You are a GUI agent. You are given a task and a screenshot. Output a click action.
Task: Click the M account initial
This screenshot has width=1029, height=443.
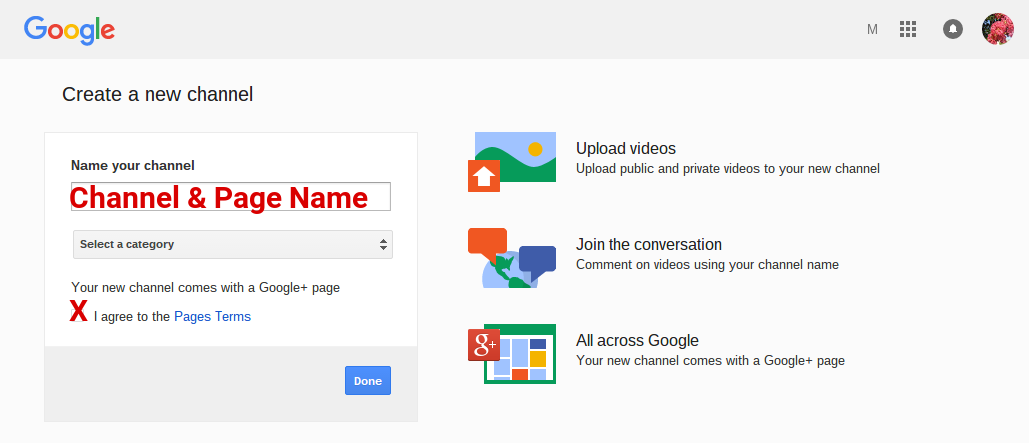tap(872, 30)
